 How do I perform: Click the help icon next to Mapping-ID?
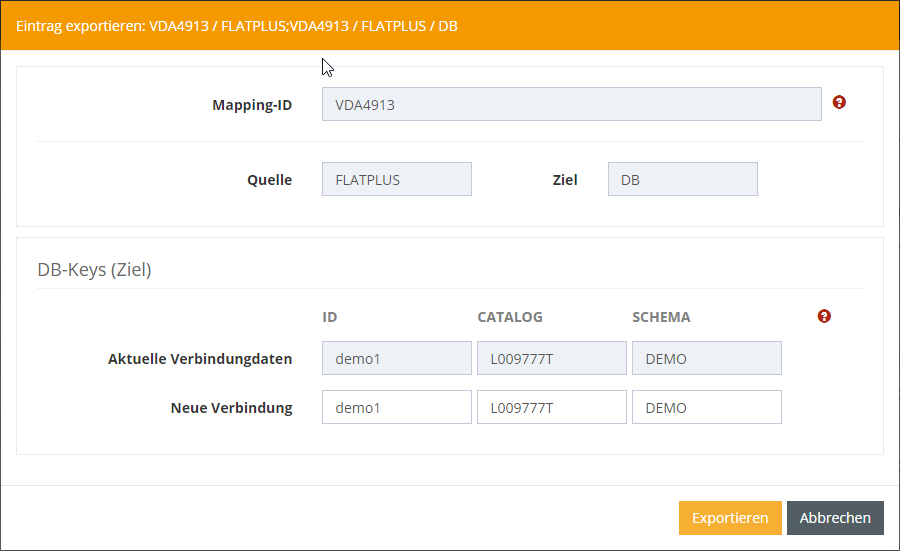(x=839, y=102)
